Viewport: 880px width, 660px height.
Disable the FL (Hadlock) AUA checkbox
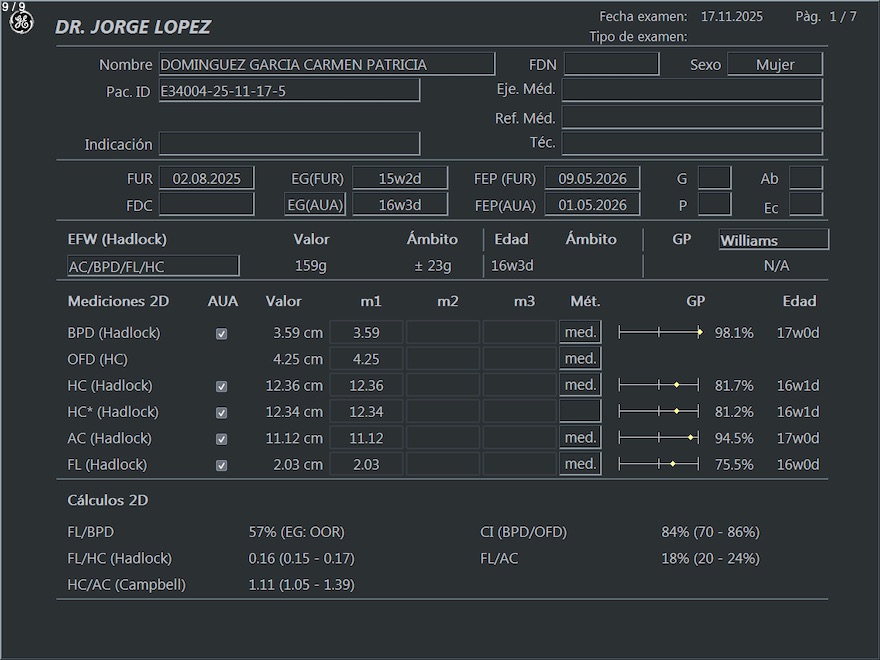(x=222, y=465)
